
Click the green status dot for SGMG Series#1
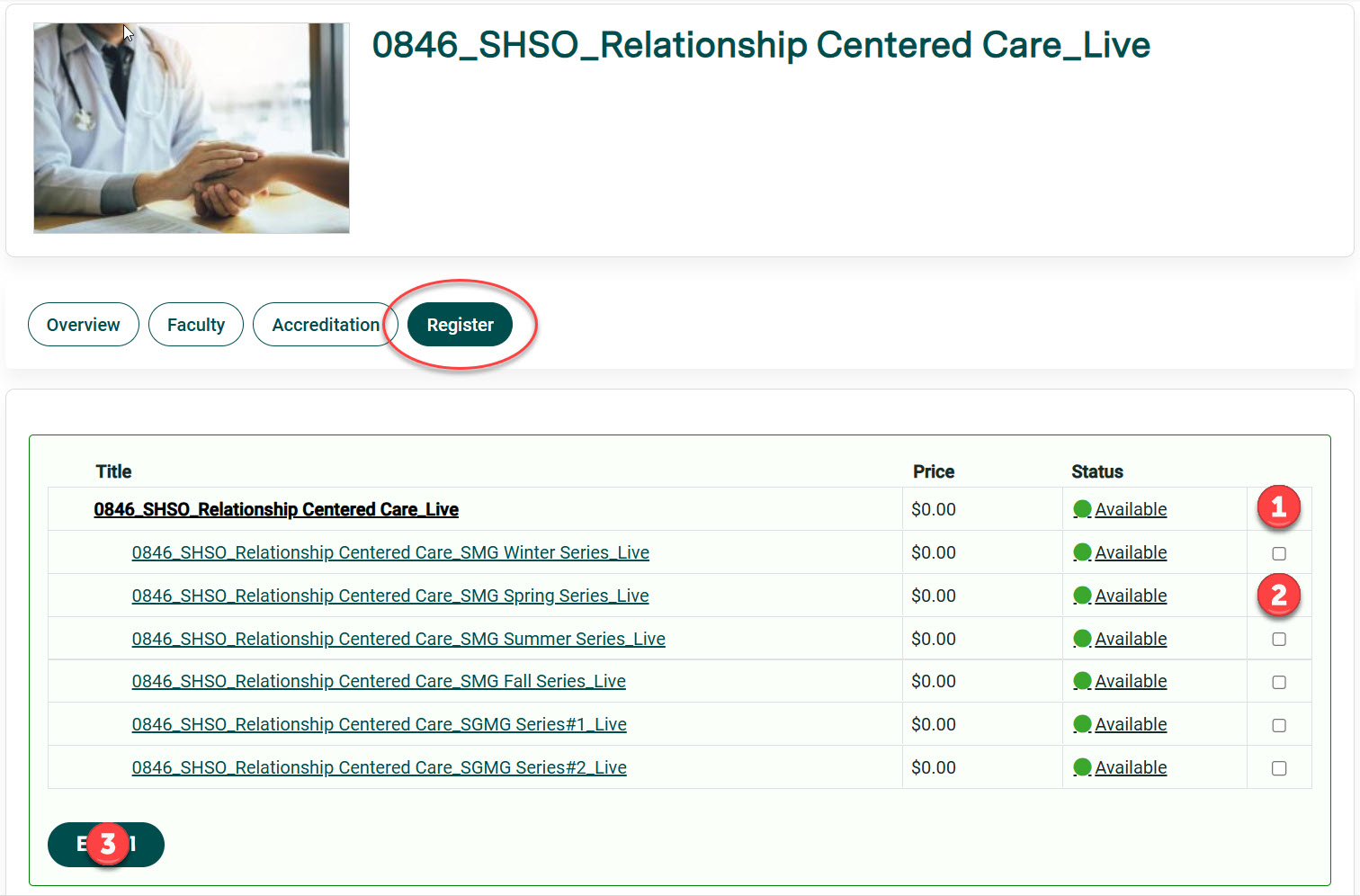pos(1082,724)
